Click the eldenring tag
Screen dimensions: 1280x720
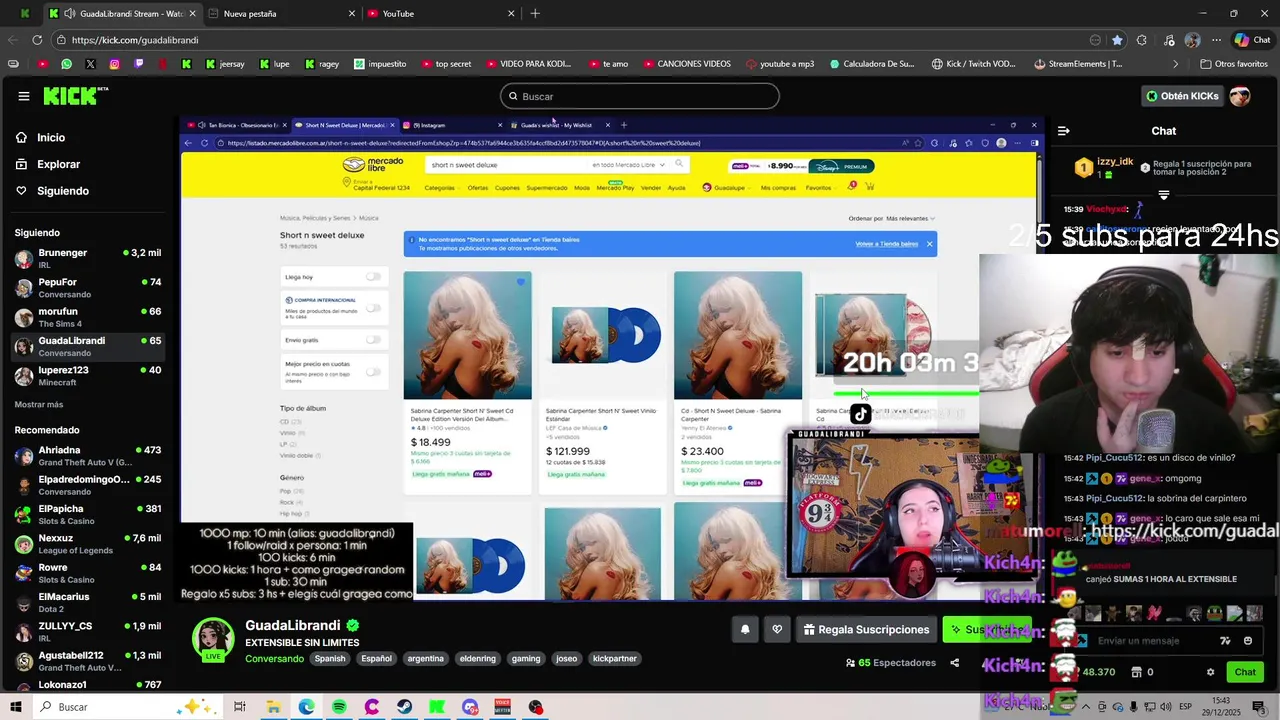[x=478, y=659]
